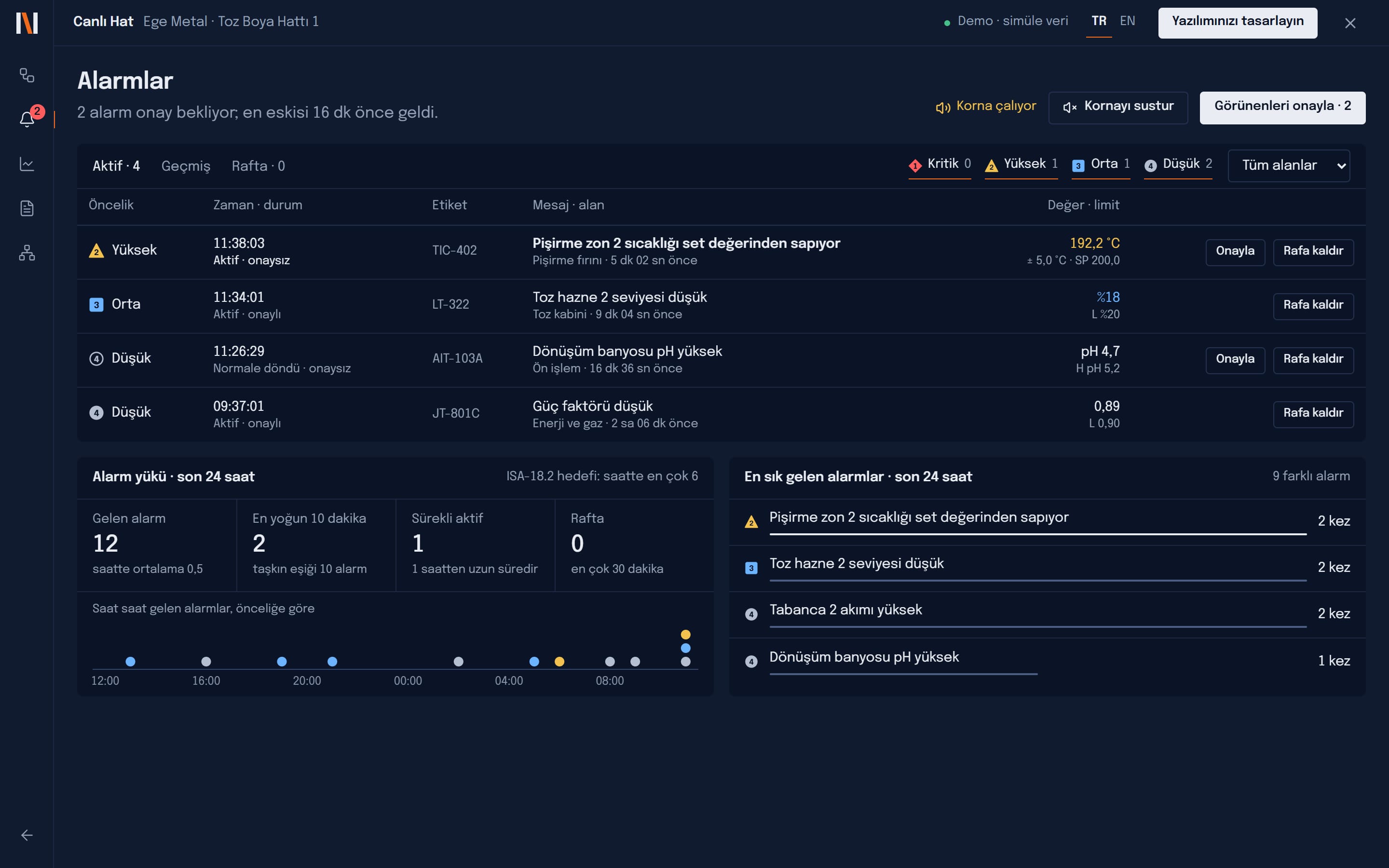Image resolution: width=1389 pixels, height=868 pixels.
Task: Collapse sidebar with the back arrow icon
Action: pyautogui.click(x=27, y=835)
